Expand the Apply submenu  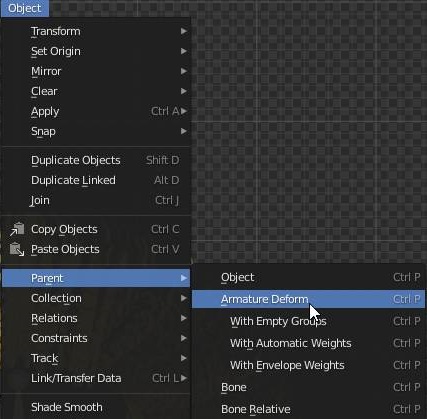coord(96,111)
